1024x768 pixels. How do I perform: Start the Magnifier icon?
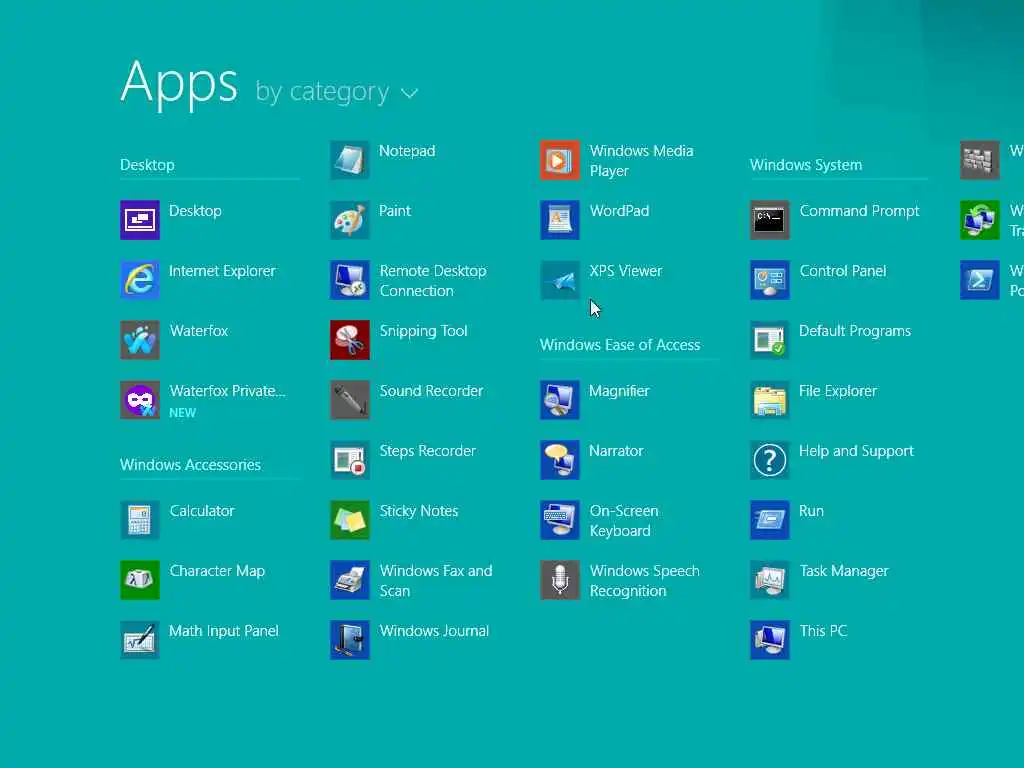tap(560, 400)
